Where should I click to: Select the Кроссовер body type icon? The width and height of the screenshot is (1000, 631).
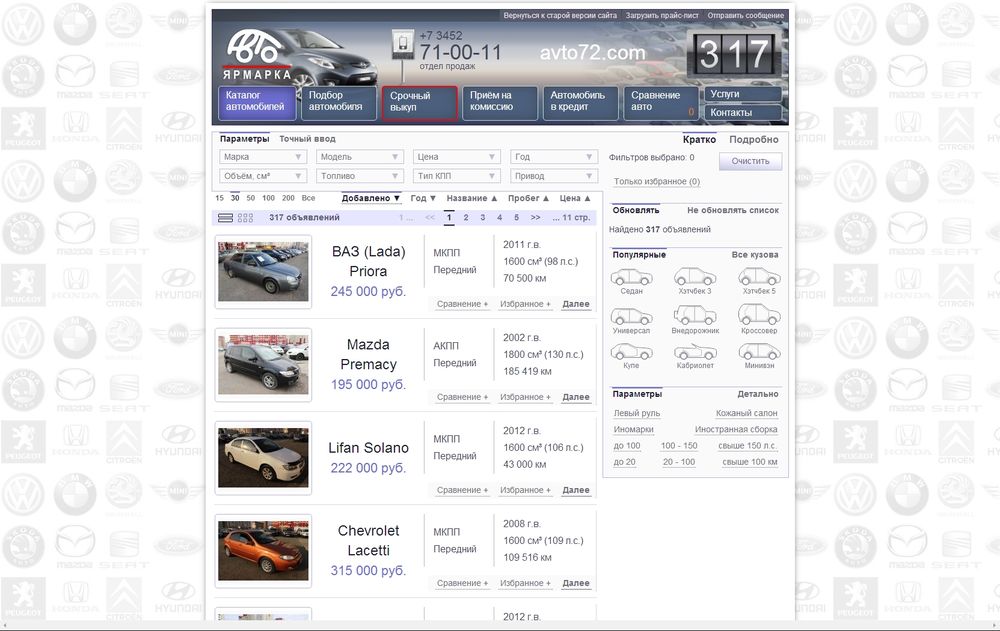click(x=759, y=315)
